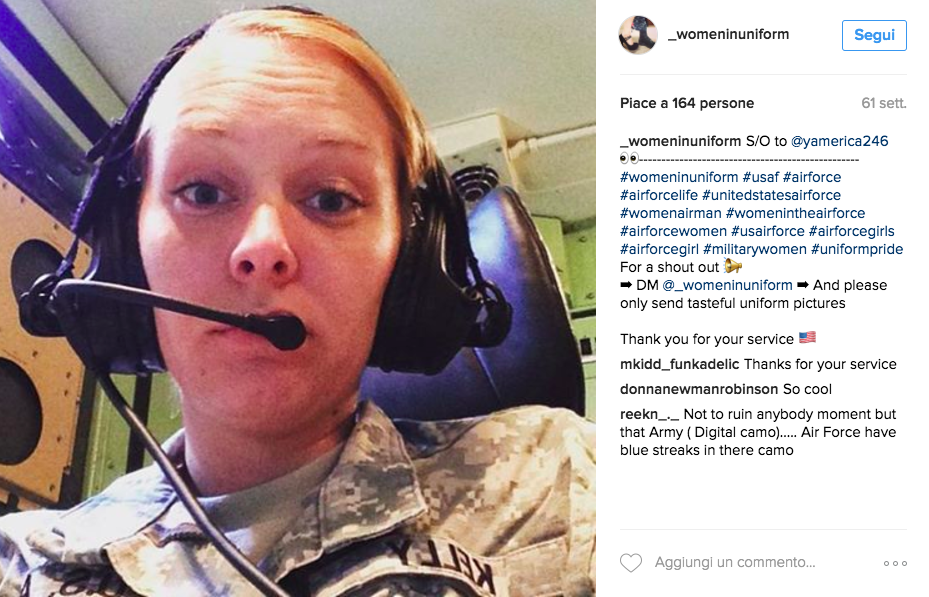Open the #unitedstatesairforce hashtag

point(771,195)
